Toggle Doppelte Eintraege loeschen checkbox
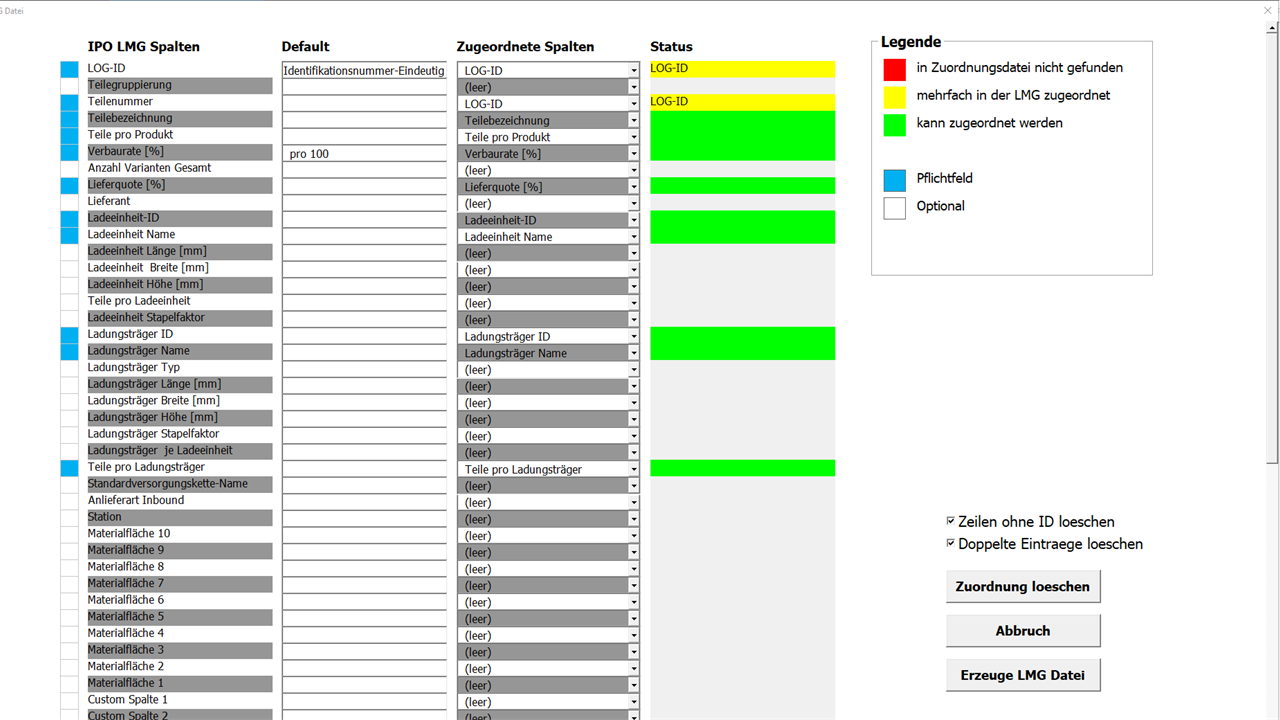The height and width of the screenshot is (720, 1280). 951,543
